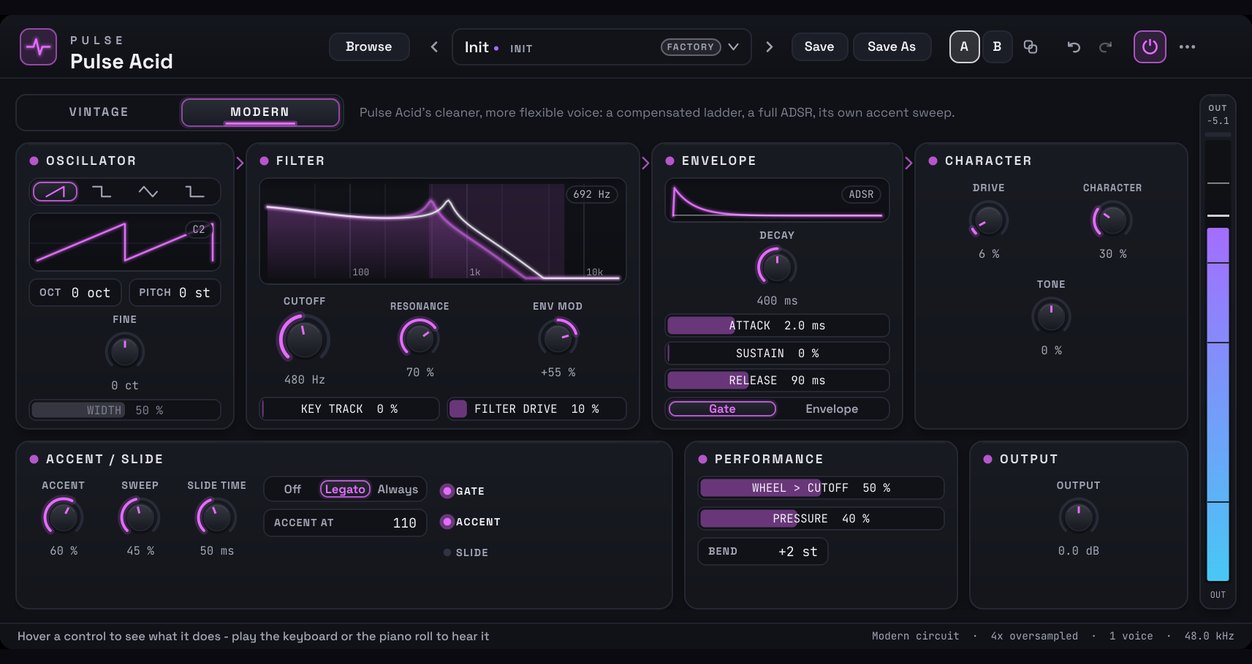Copy the A state to B

point(1031,47)
